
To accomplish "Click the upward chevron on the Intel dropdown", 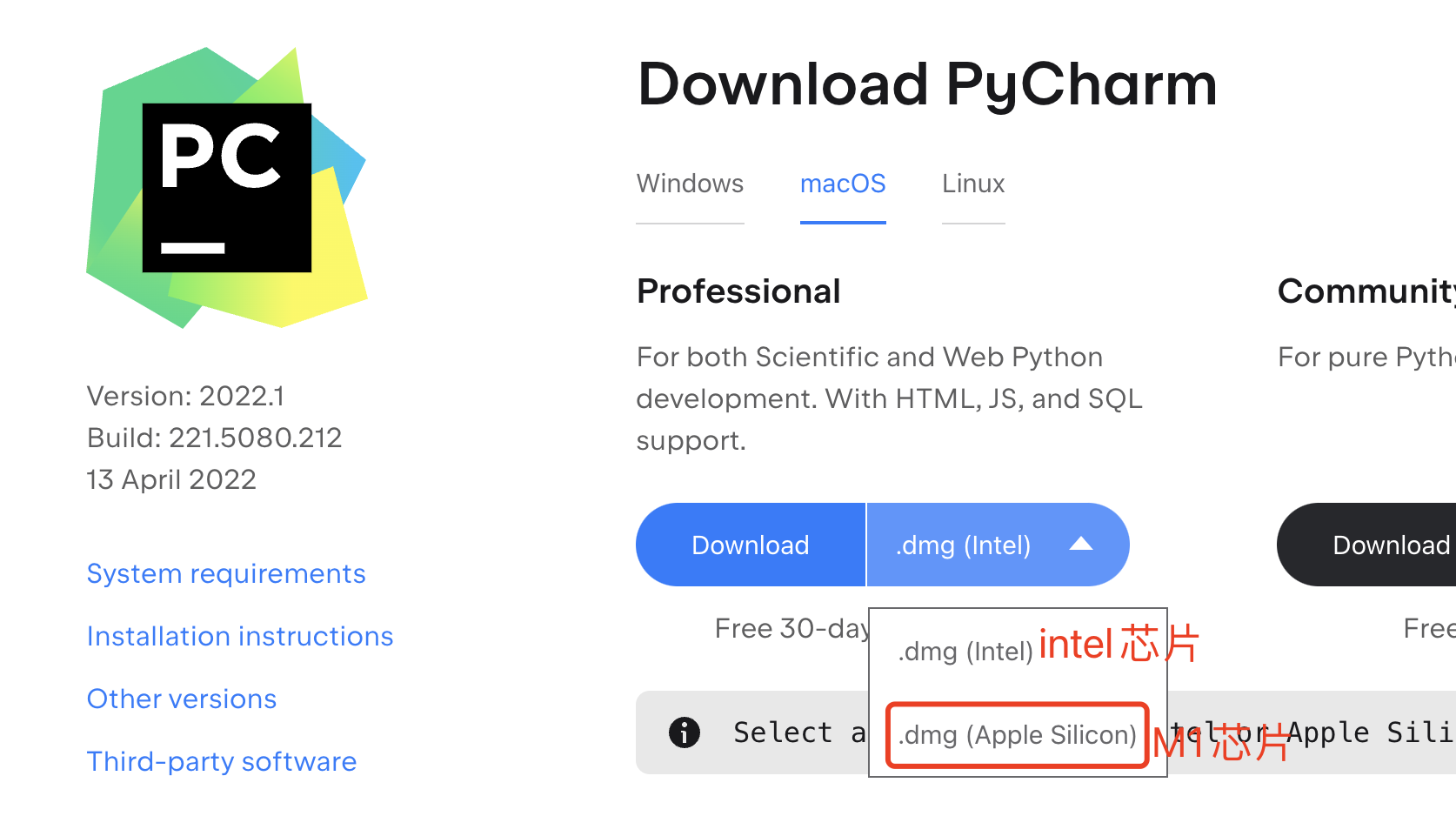I will tap(1081, 545).
